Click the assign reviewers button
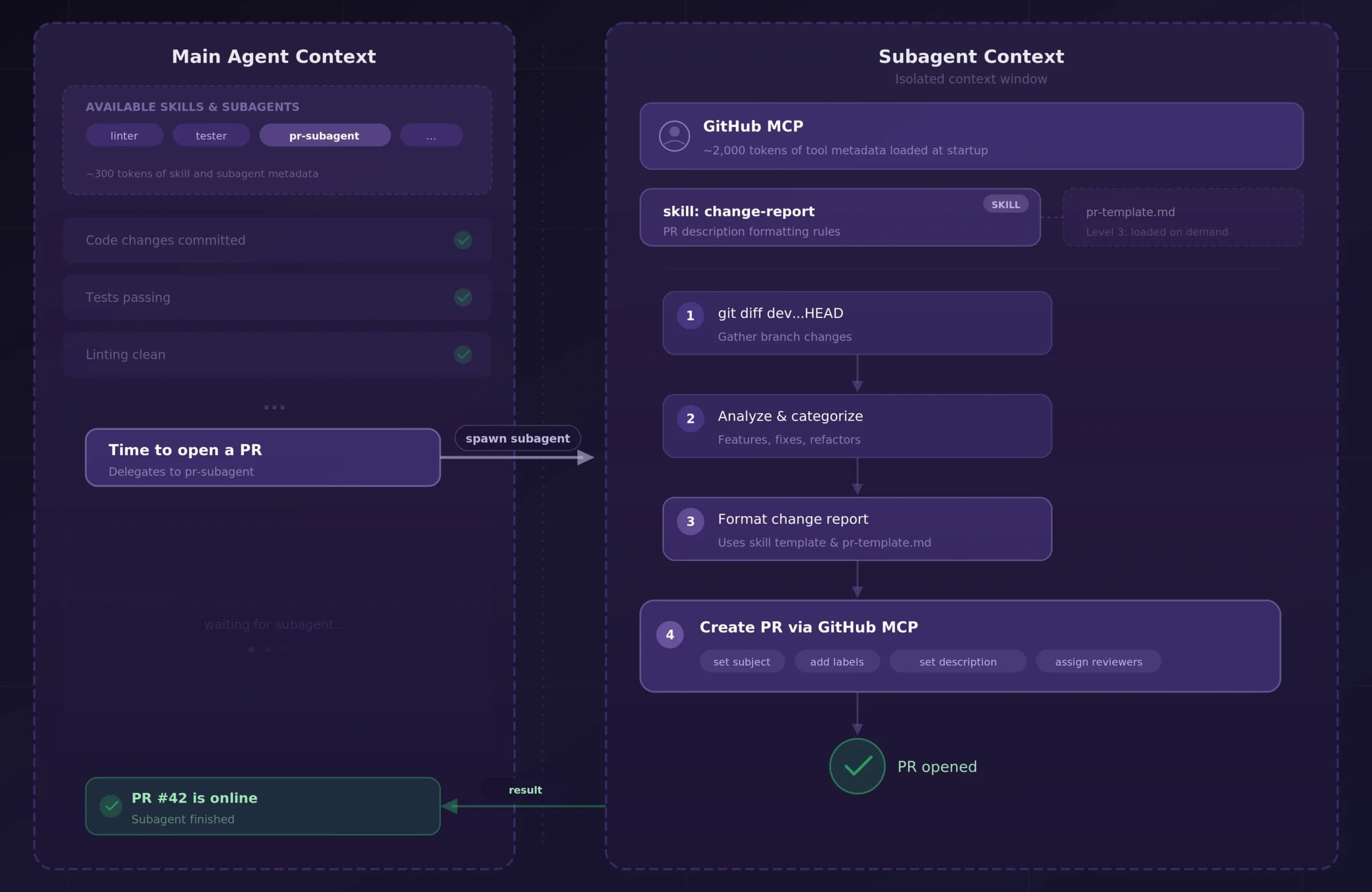 point(1098,661)
